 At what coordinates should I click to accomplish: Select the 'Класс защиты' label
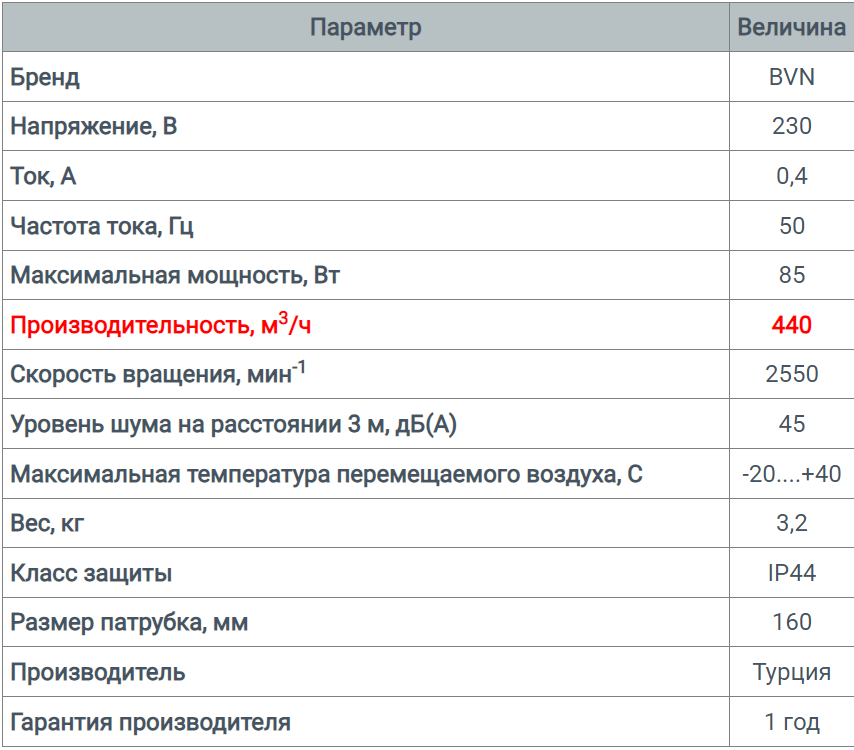[91, 574]
